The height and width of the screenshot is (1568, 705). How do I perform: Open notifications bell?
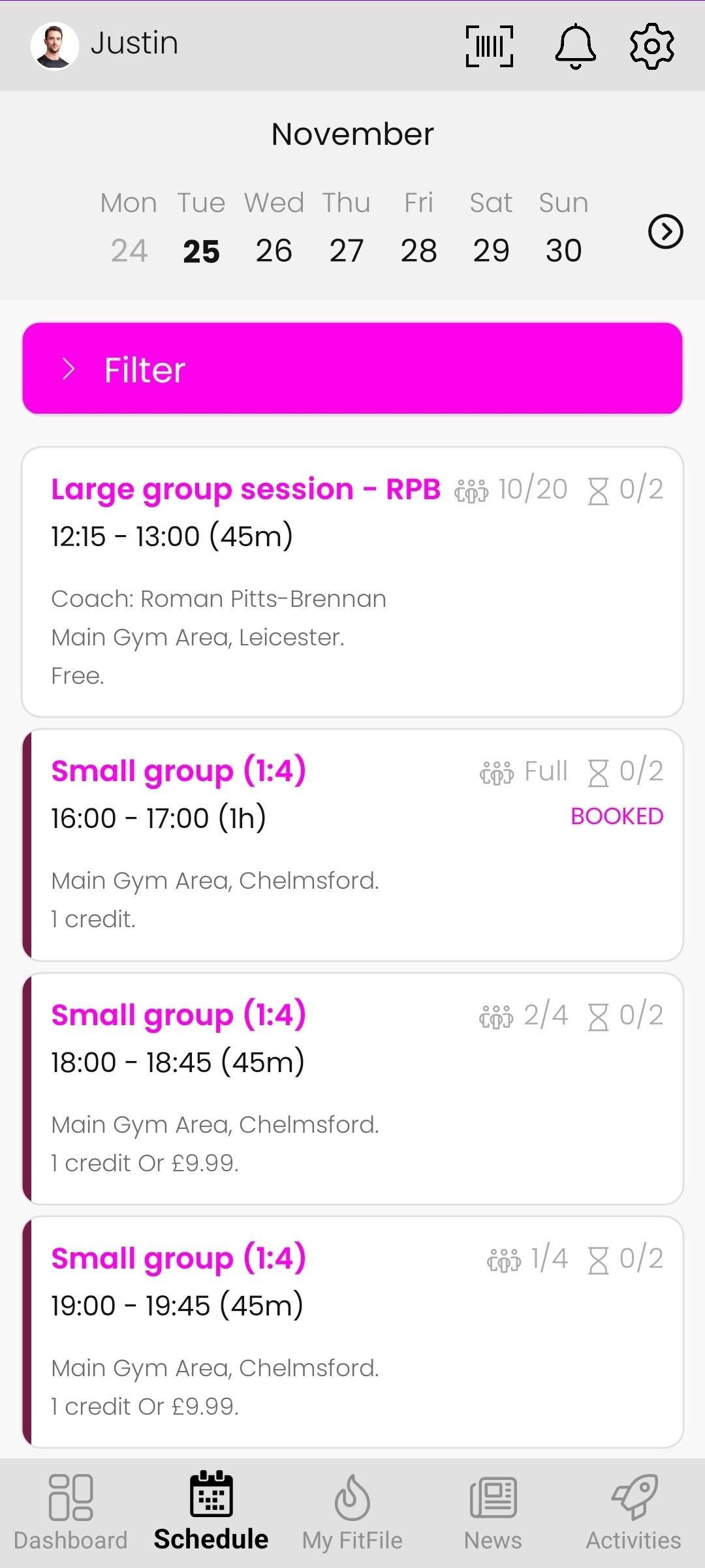(x=575, y=46)
